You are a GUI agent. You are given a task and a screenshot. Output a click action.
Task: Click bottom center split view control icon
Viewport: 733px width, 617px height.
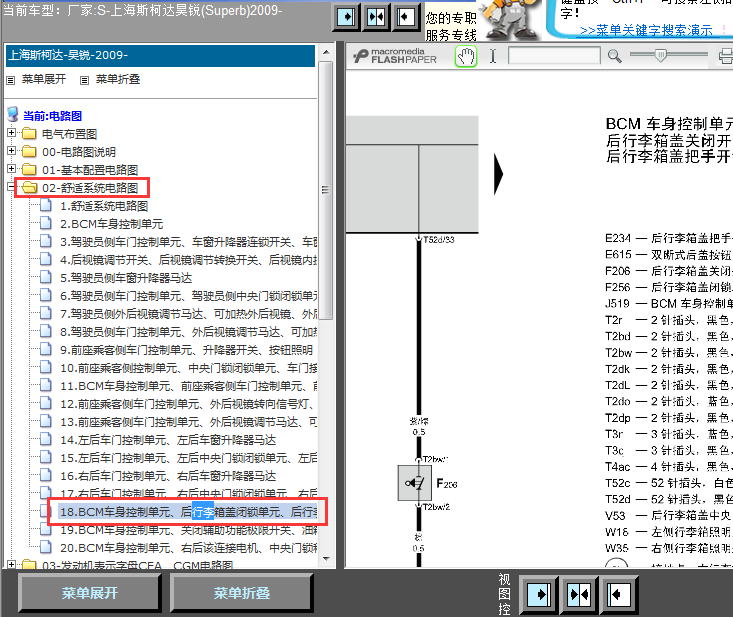[x=579, y=592]
